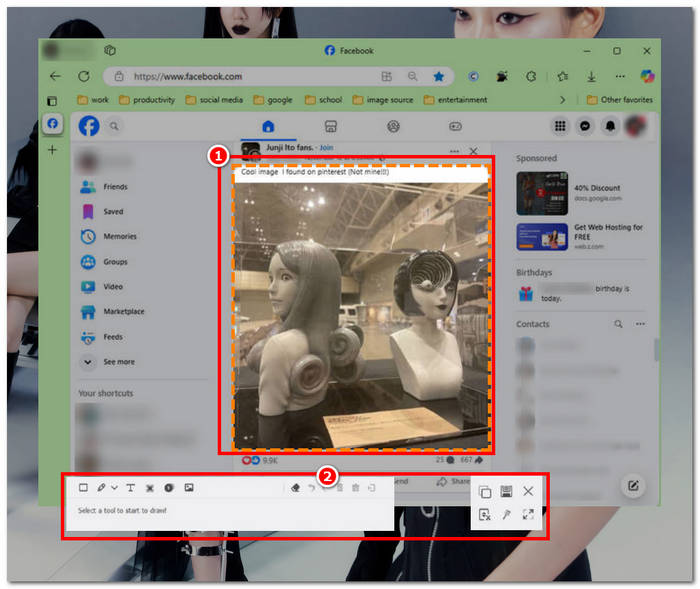Toggle the vertical tabs pane

(52, 100)
